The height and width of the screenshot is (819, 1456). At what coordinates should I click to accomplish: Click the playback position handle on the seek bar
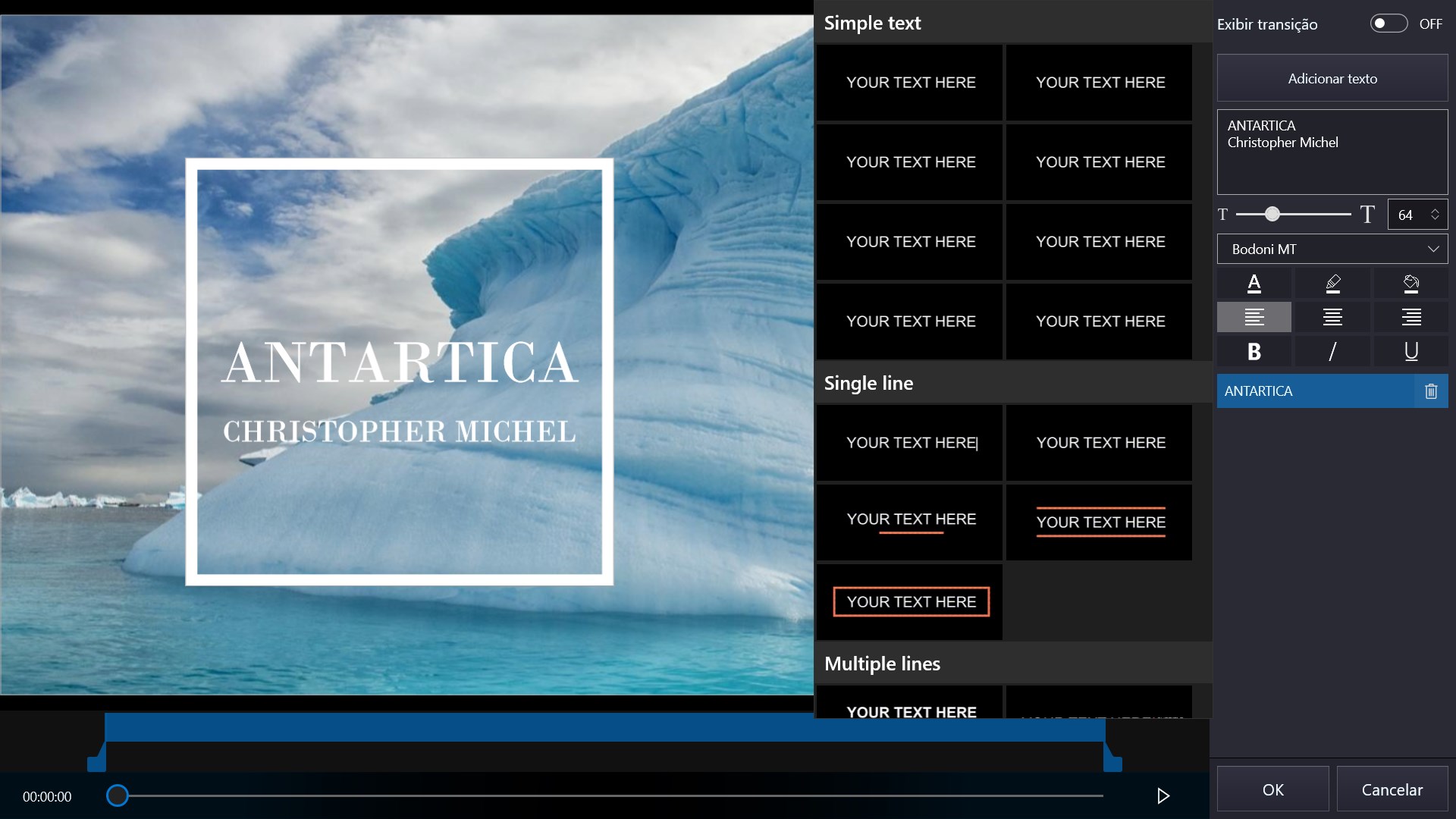tap(117, 795)
